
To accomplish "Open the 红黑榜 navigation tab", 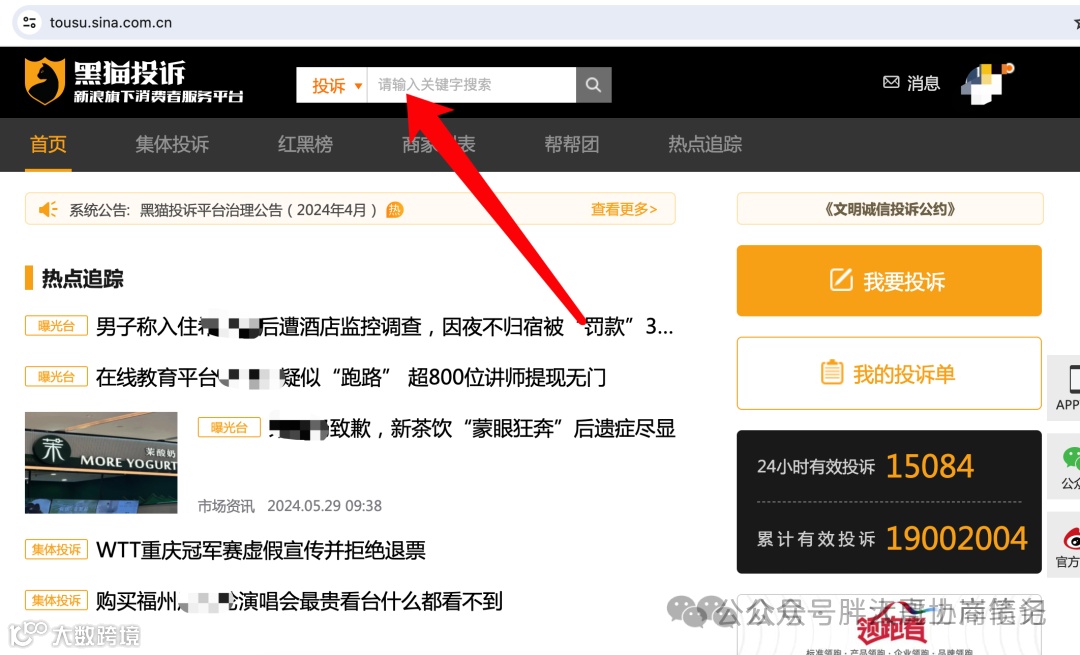I will click(305, 144).
